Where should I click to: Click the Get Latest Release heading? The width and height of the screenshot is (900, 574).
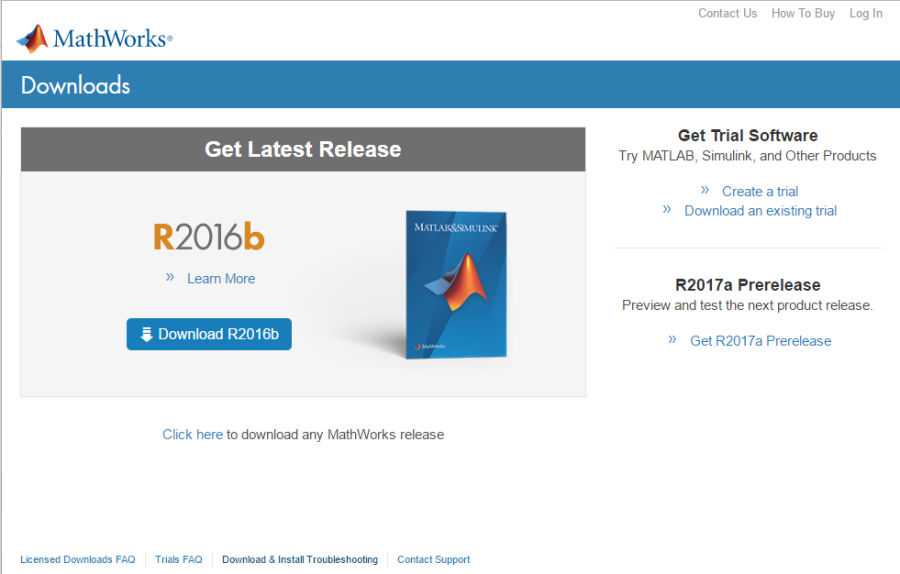(x=303, y=149)
